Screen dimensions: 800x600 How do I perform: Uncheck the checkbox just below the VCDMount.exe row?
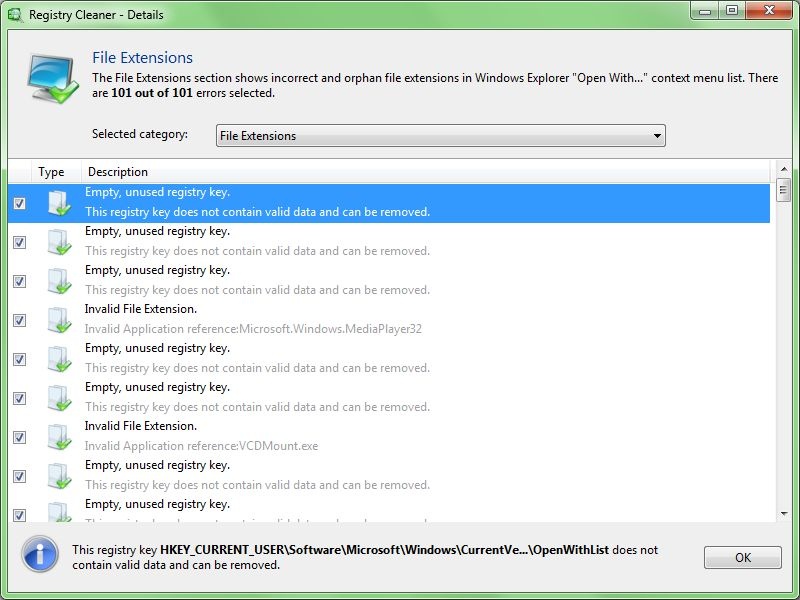click(x=19, y=476)
